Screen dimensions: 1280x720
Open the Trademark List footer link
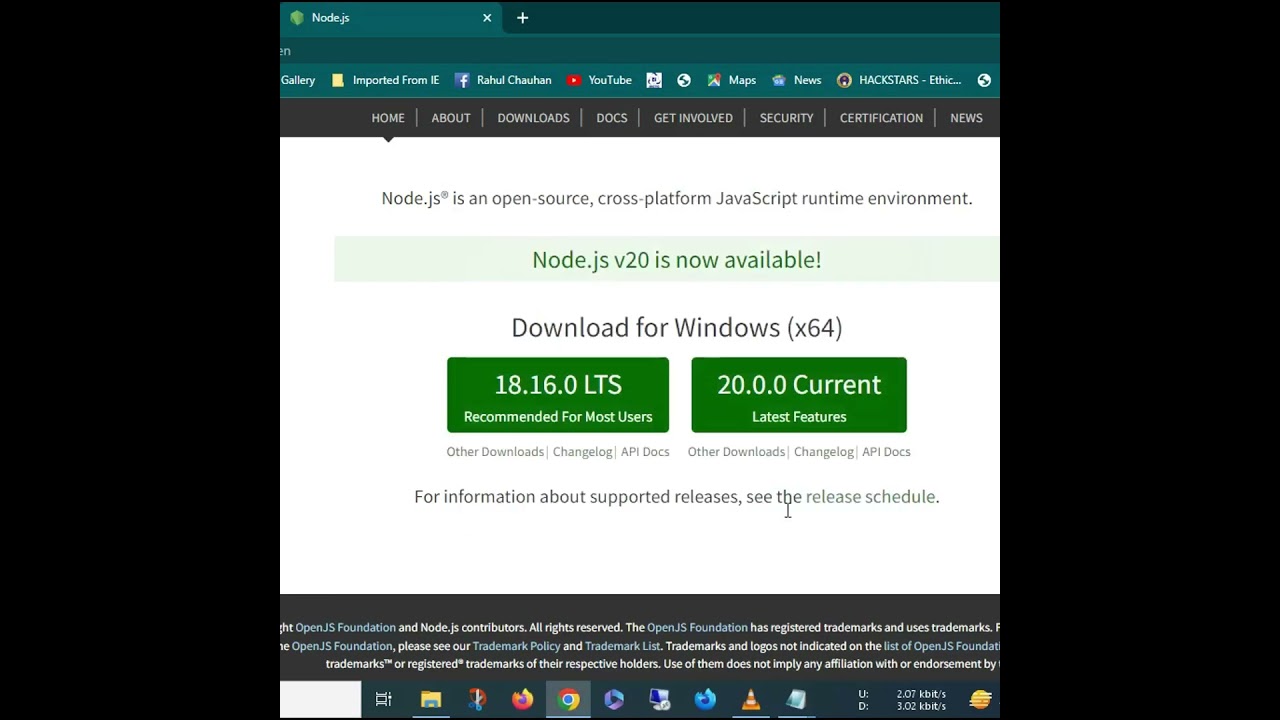coord(622,646)
